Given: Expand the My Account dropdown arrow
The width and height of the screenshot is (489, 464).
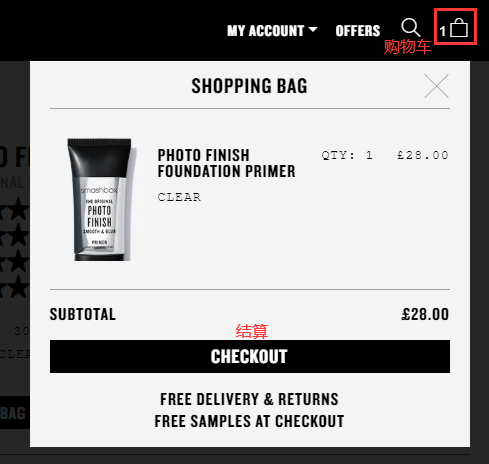Looking at the screenshot, I should [313, 30].
